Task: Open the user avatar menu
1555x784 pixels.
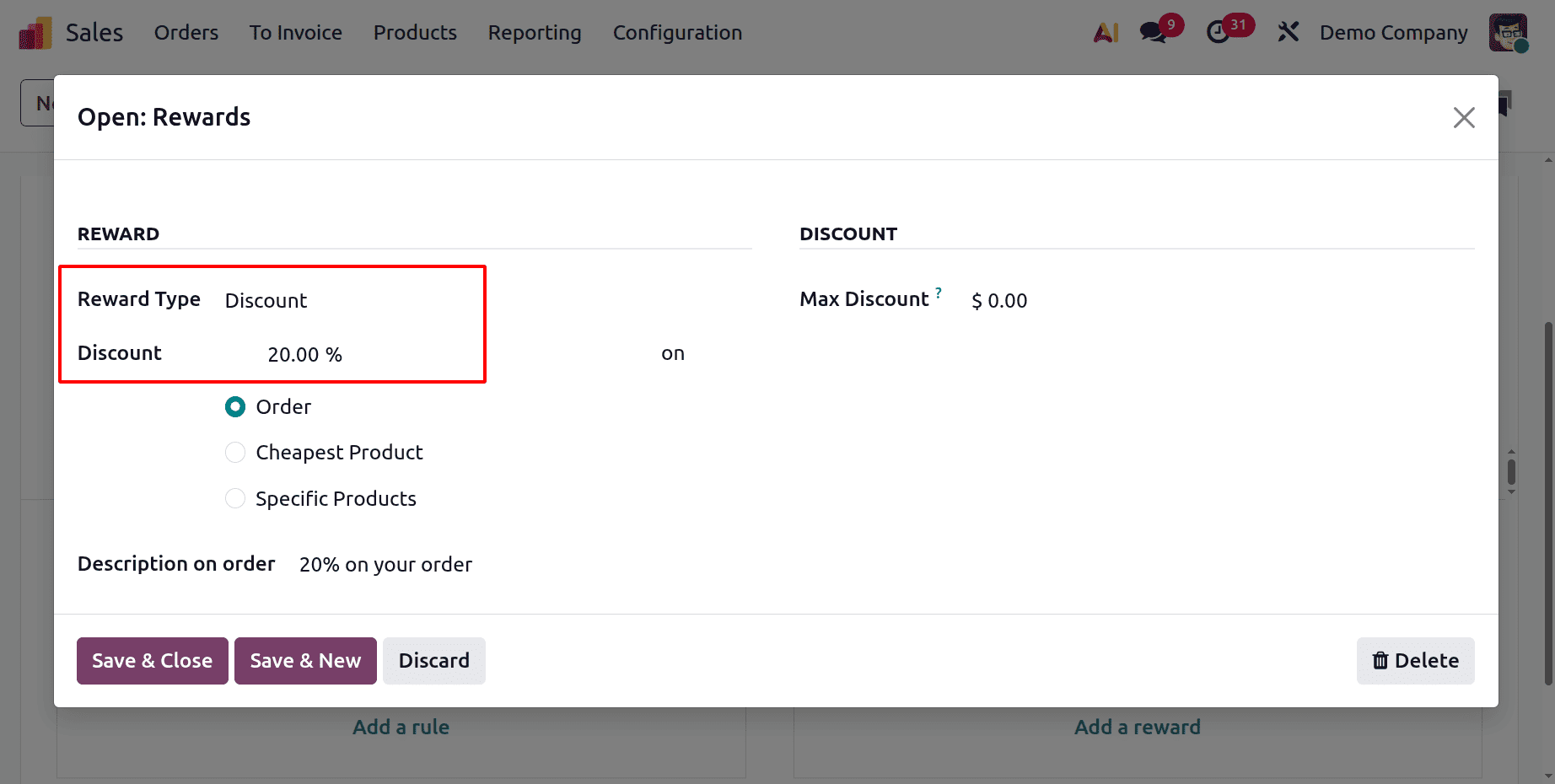Action: point(1509,32)
